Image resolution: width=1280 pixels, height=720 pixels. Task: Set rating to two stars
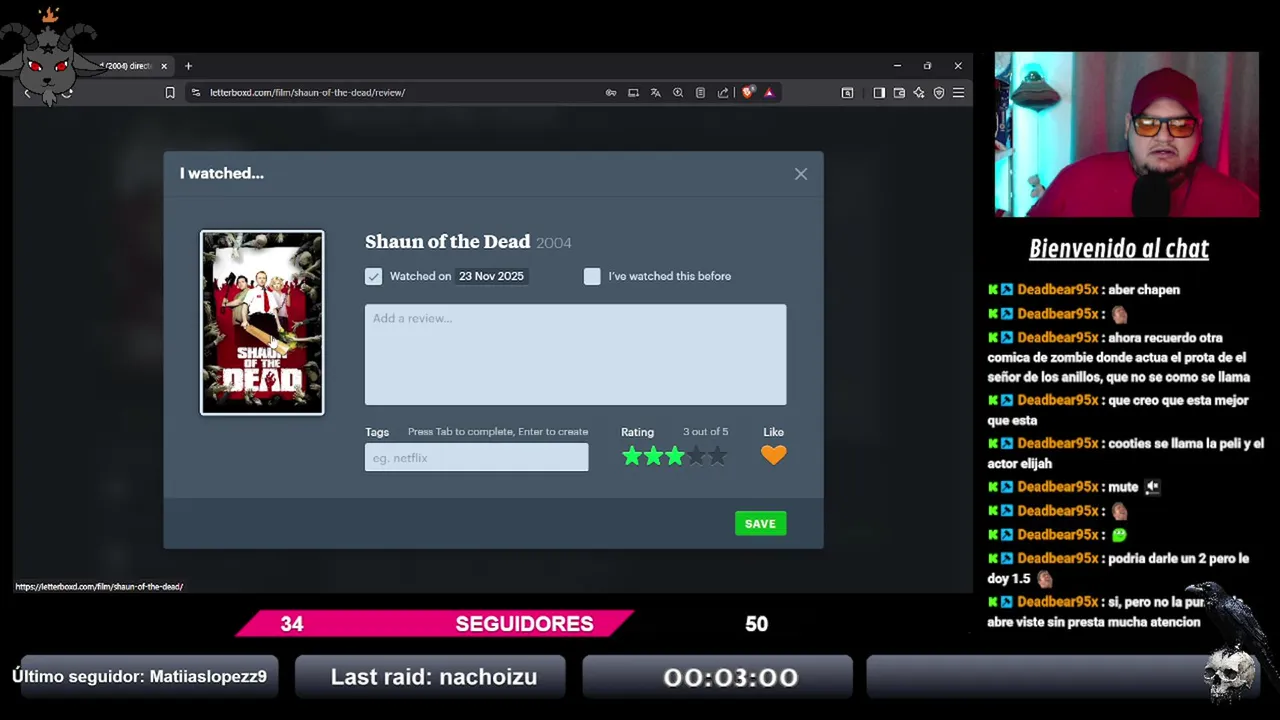(x=653, y=456)
